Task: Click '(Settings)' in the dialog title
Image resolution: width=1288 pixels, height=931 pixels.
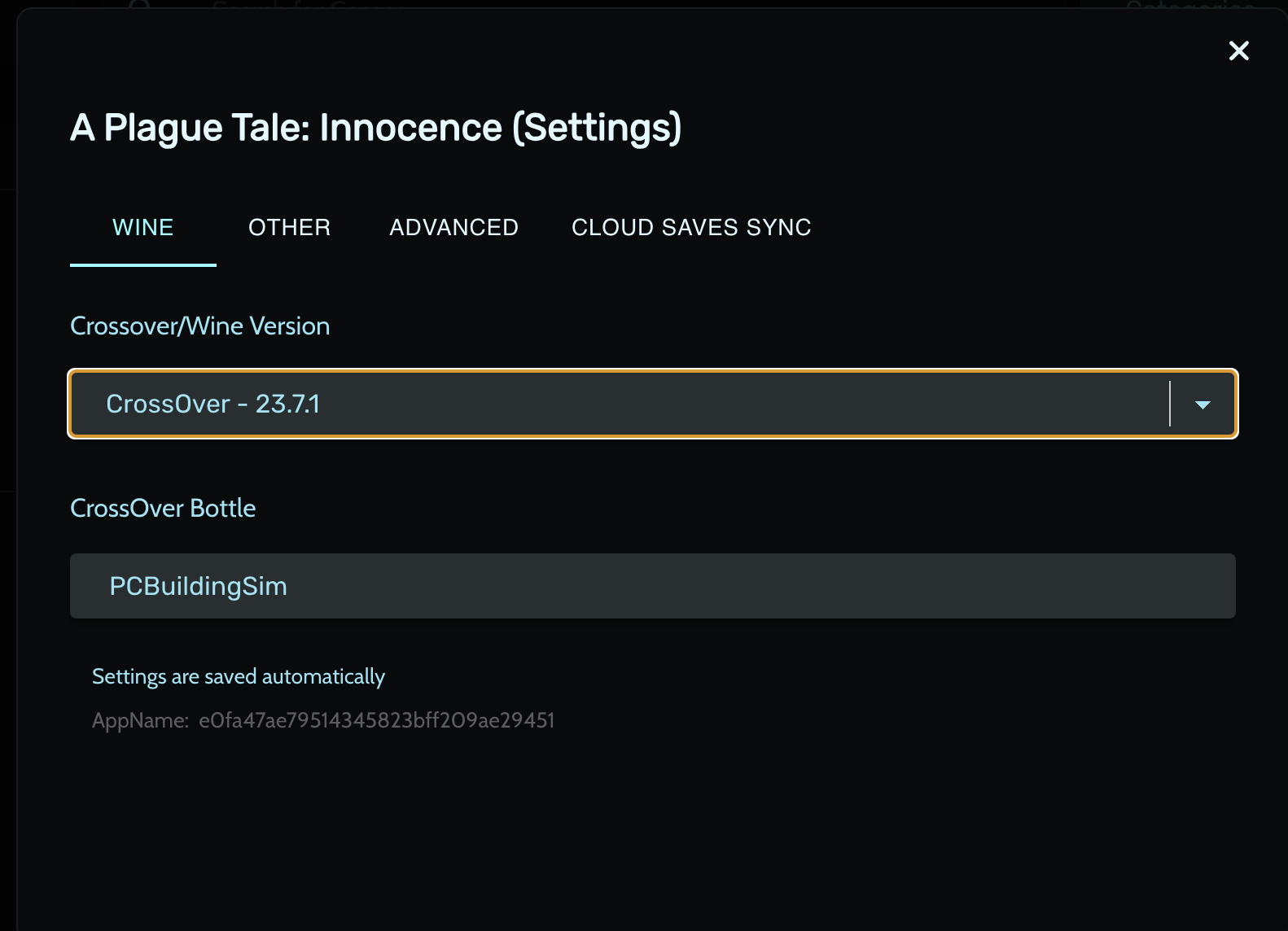Action: (x=597, y=128)
